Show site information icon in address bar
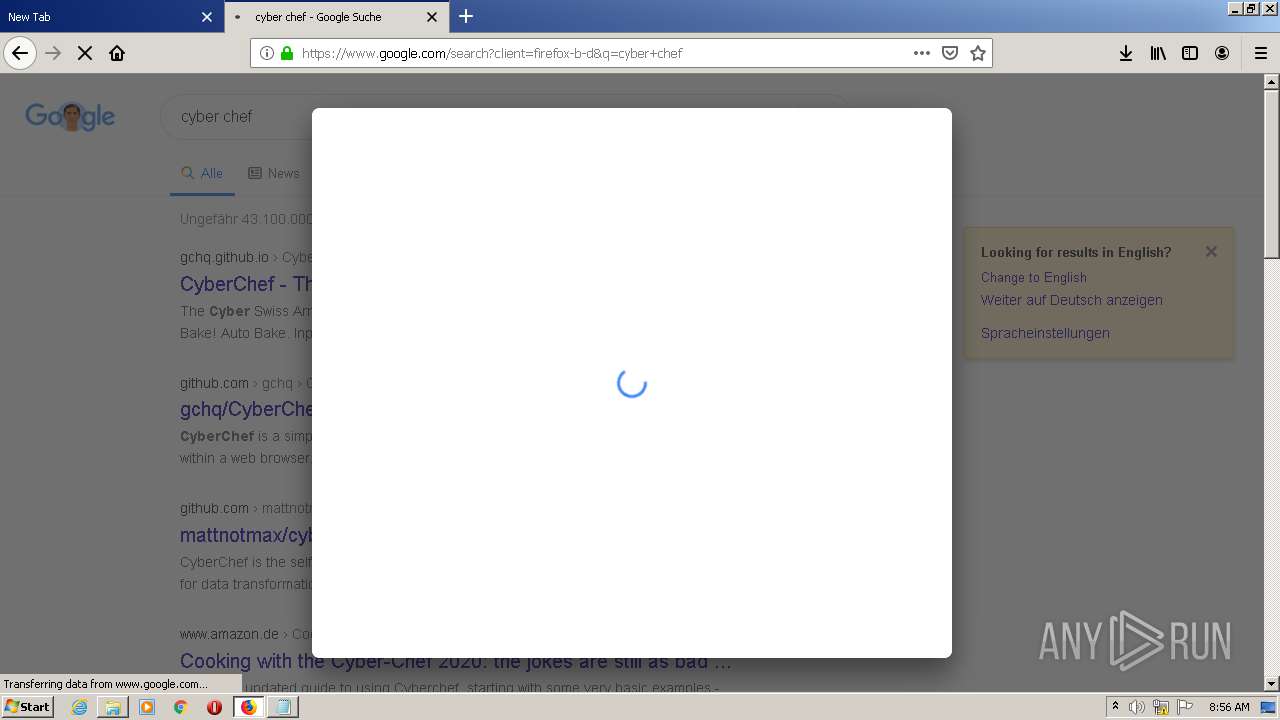Screen dimensions: 1280x720 click(266, 53)
